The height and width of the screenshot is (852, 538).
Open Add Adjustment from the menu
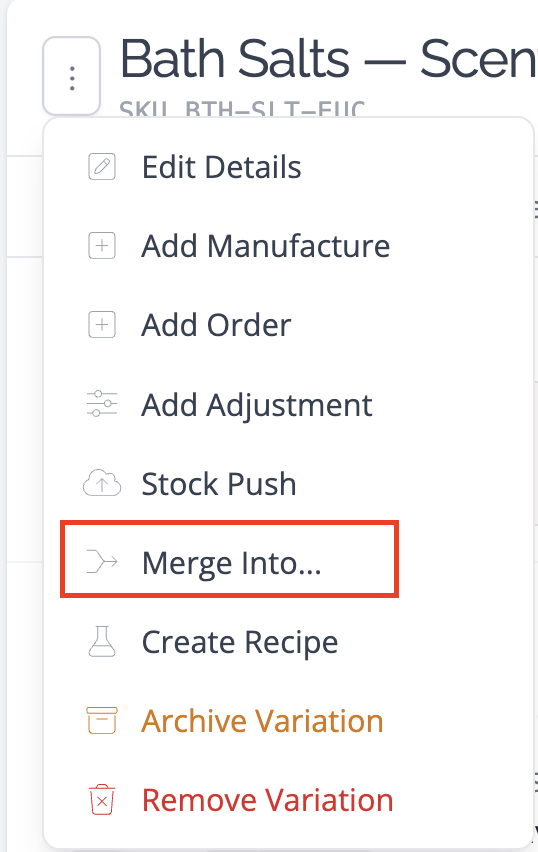257,405
